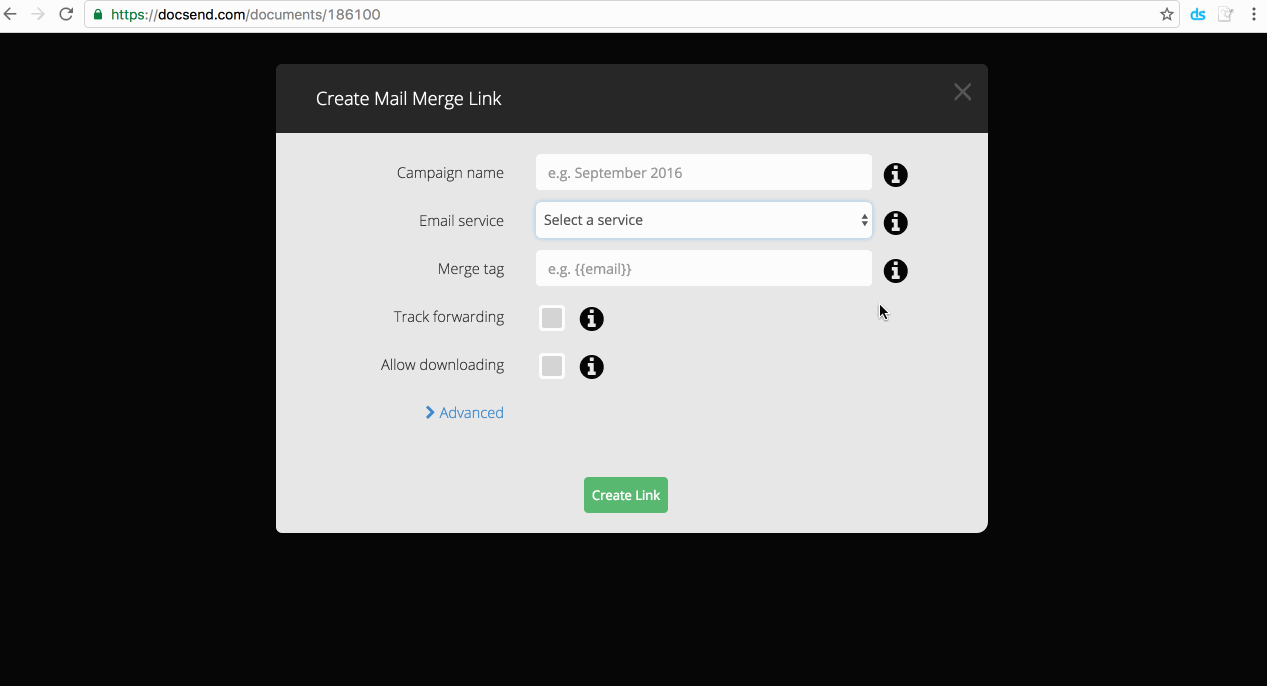Screen dimensions: 1267x686
Task: Click info icon beside Allow downloading
Action: pos(591,367)
